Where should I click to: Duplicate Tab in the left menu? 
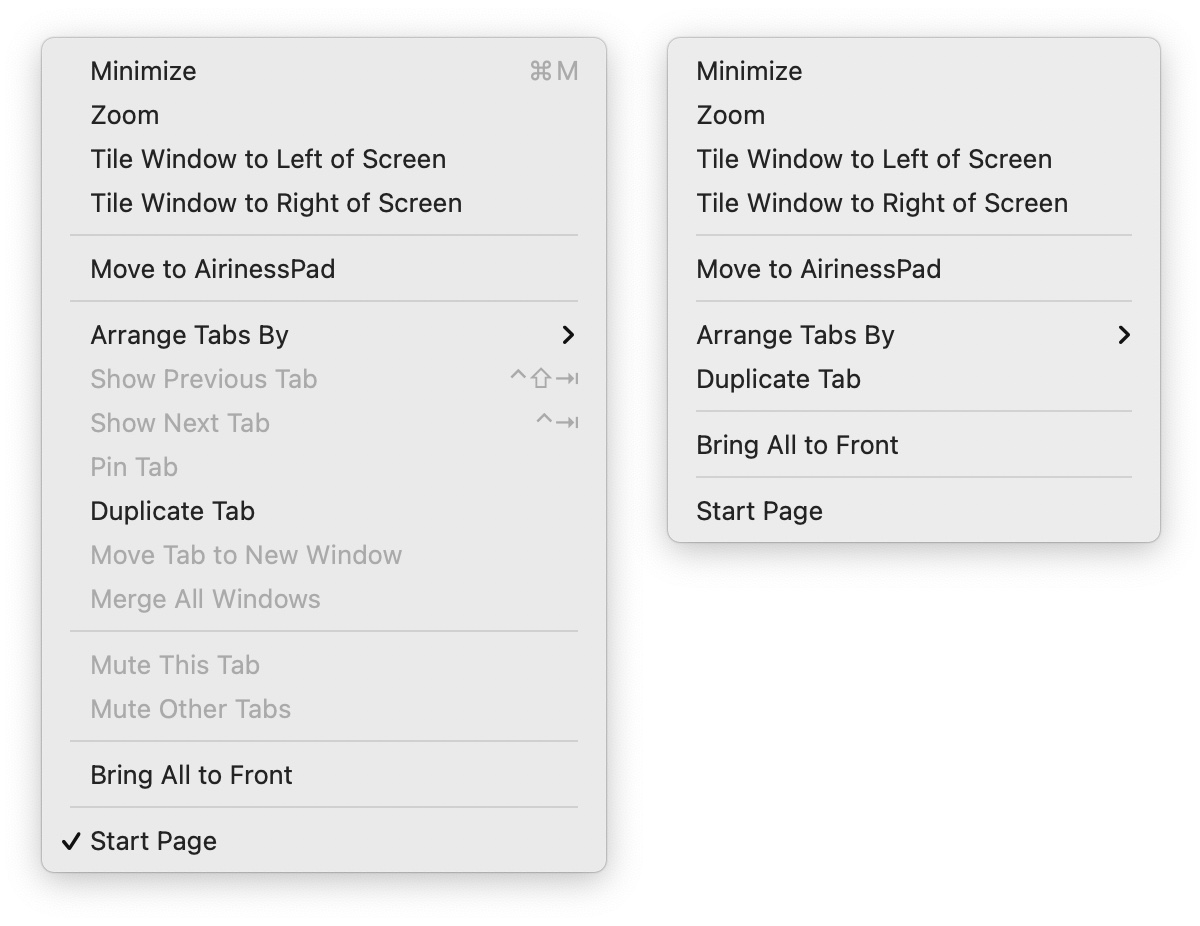point(324,511)
